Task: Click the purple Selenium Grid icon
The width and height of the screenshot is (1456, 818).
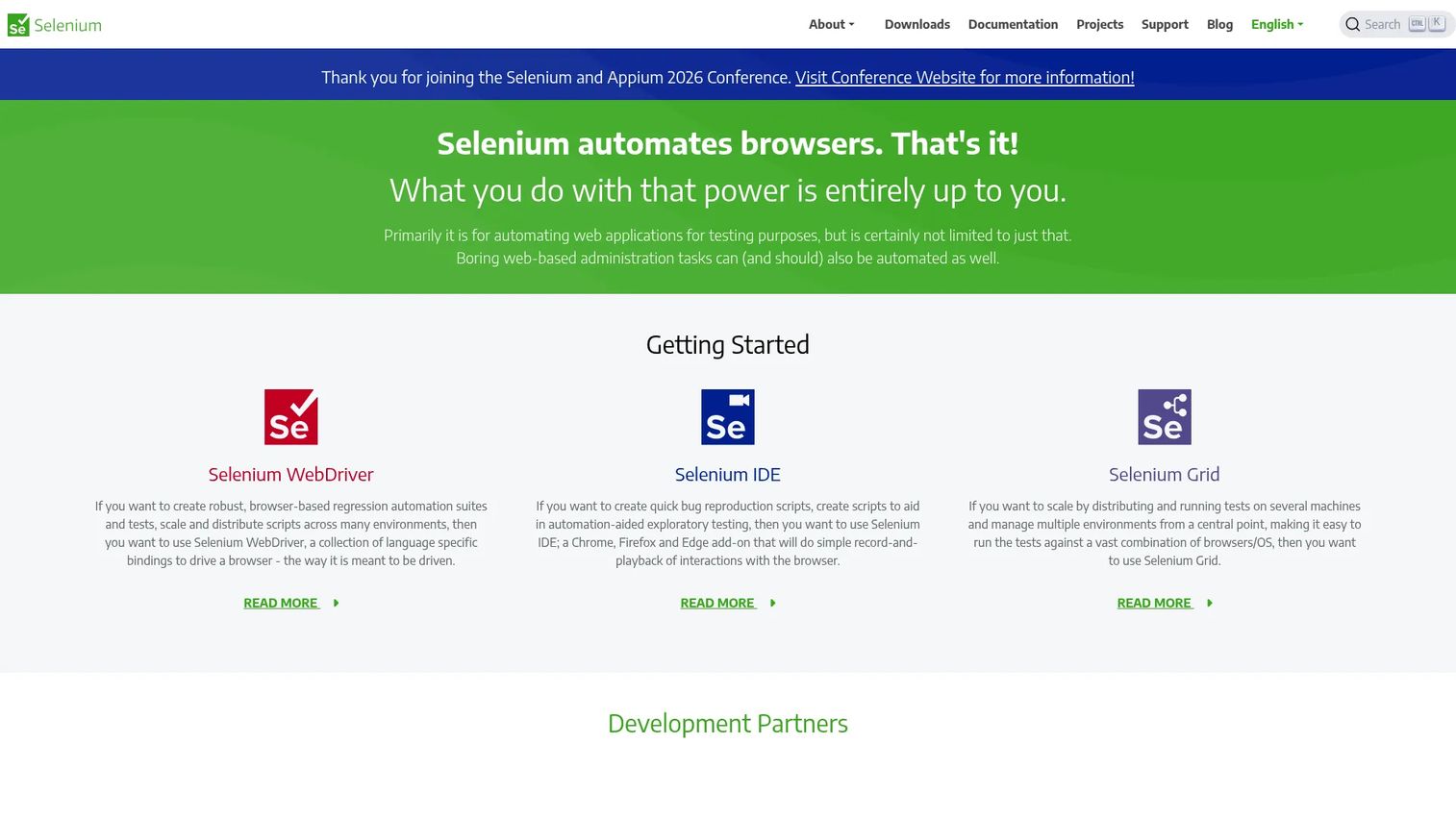Action: [x=1165, y=417]
